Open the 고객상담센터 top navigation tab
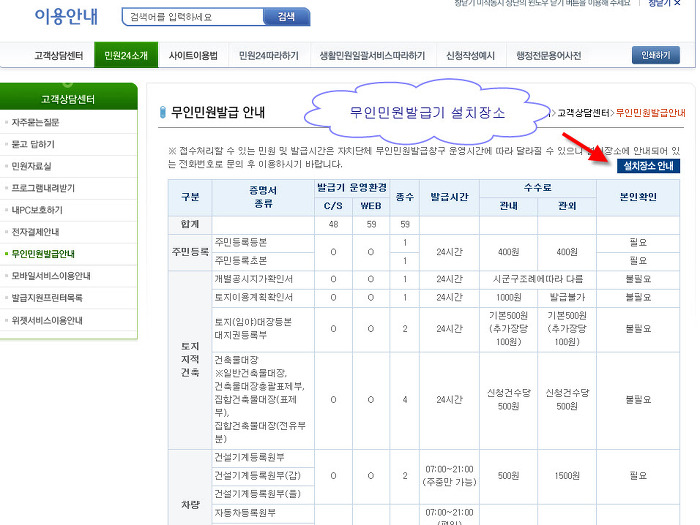 coord(58,55)
